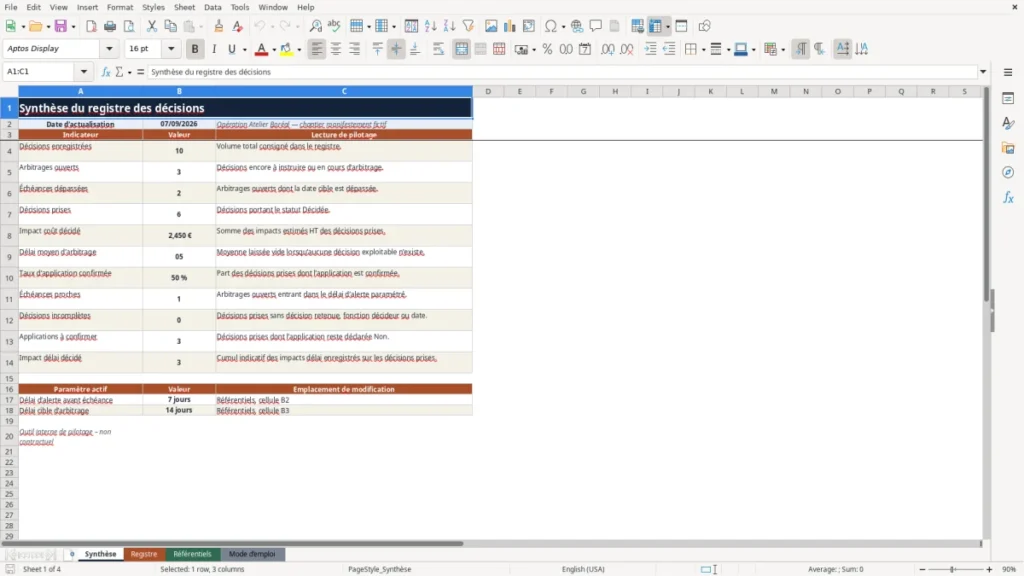Toggle italic formatting
Viewport: 1024px width, 576px height.
[214, 49]
